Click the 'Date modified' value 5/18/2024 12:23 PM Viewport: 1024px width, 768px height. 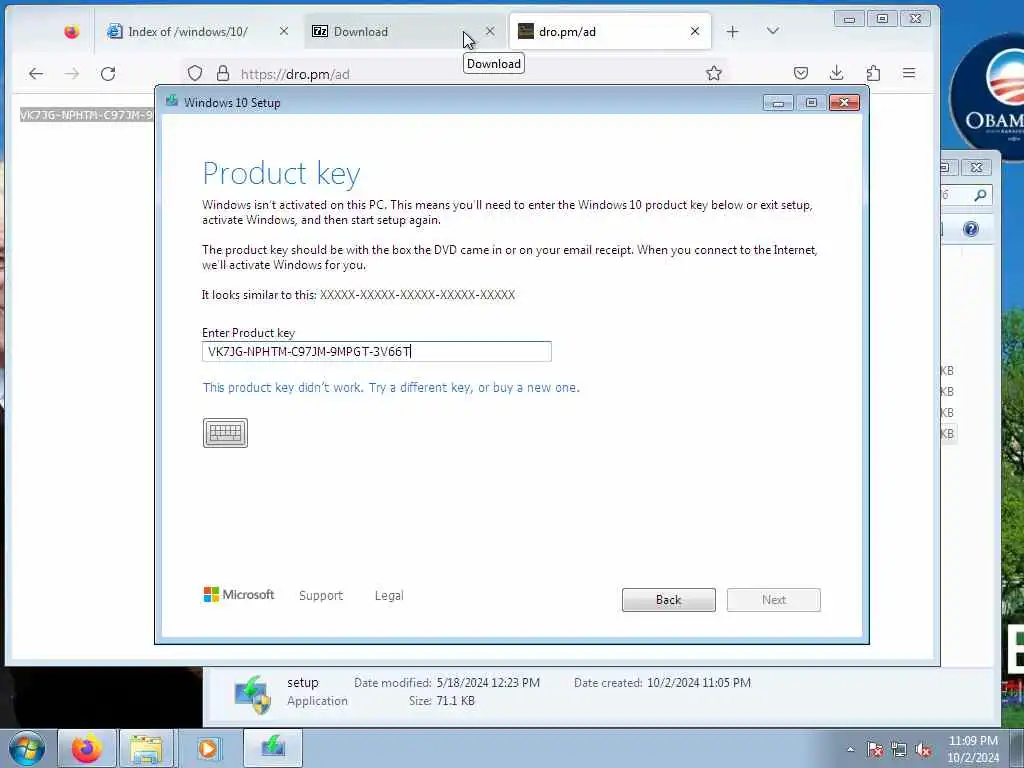click(488, 682)
